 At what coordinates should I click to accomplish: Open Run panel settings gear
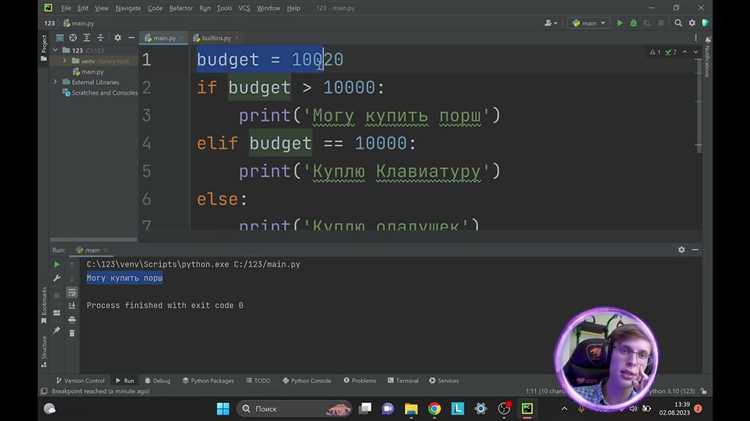[681, 250]
